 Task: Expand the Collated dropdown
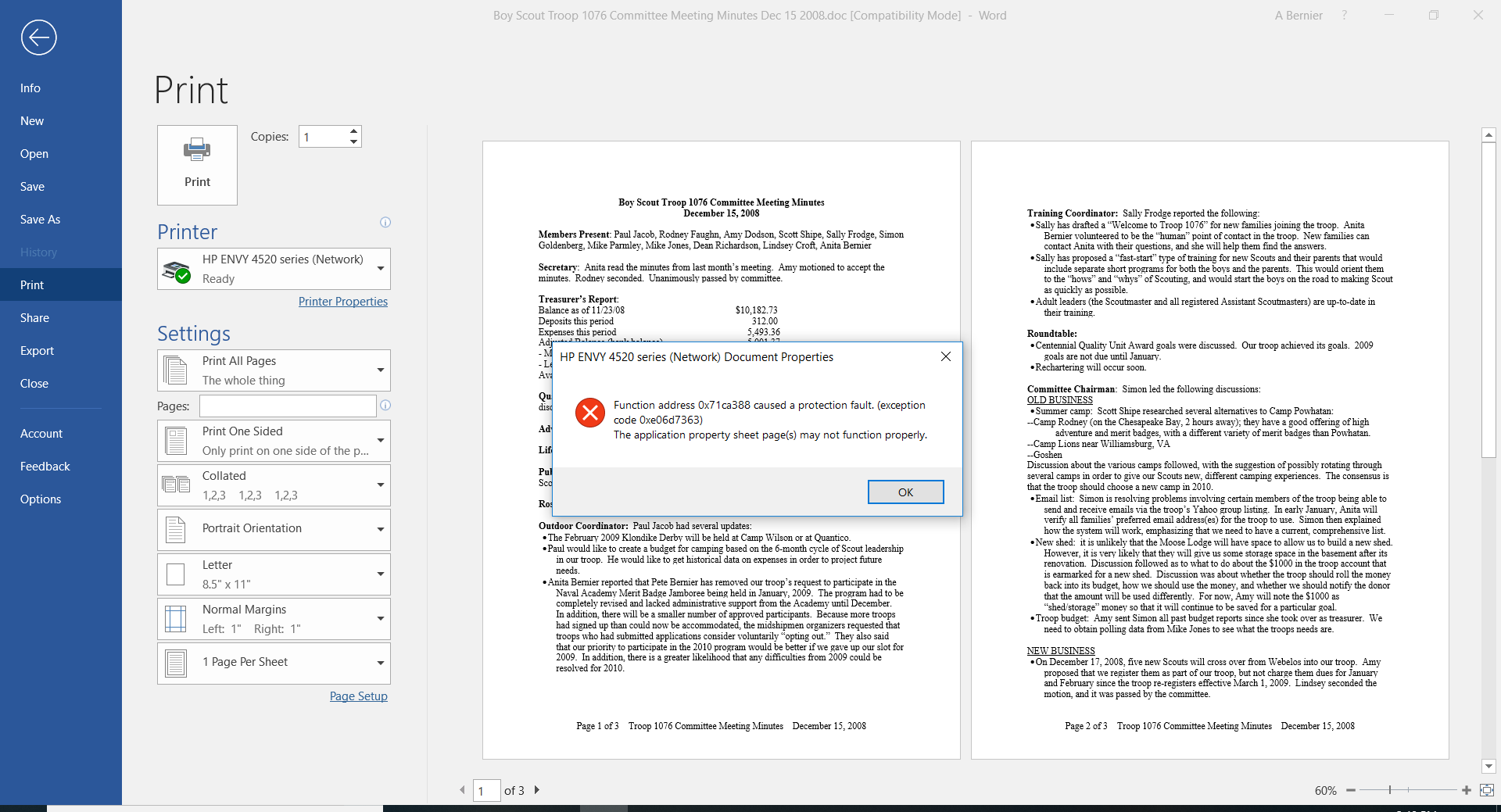click(x=274, y=485)
